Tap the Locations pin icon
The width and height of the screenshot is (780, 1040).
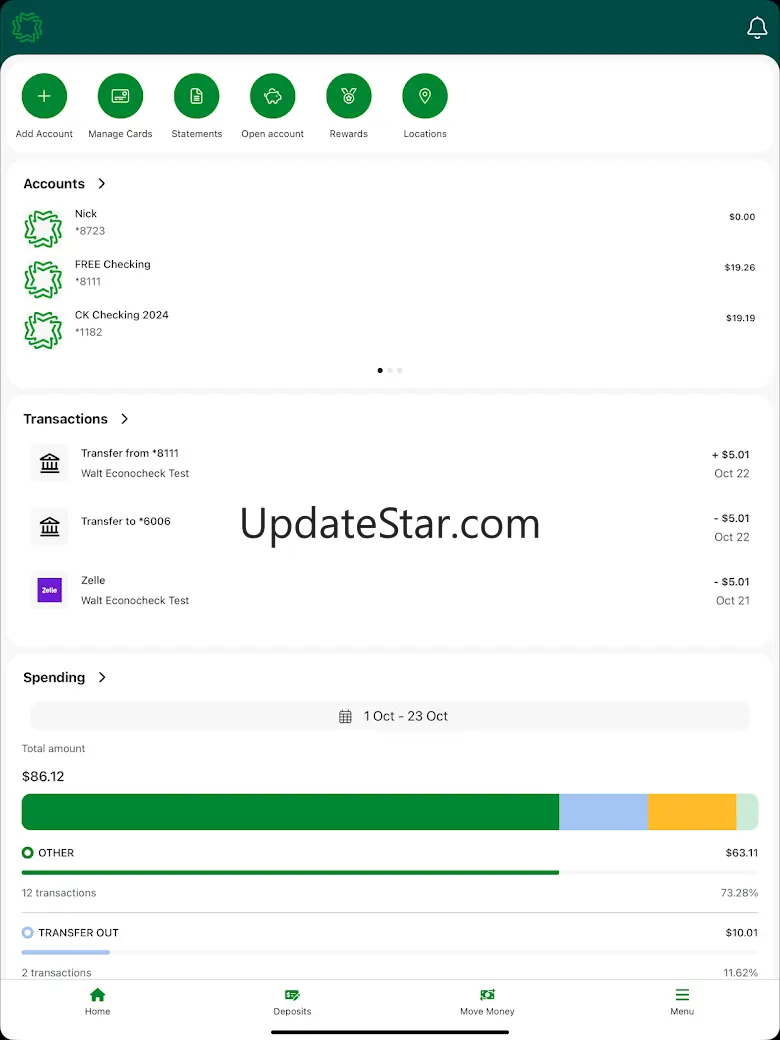[425, 96]
